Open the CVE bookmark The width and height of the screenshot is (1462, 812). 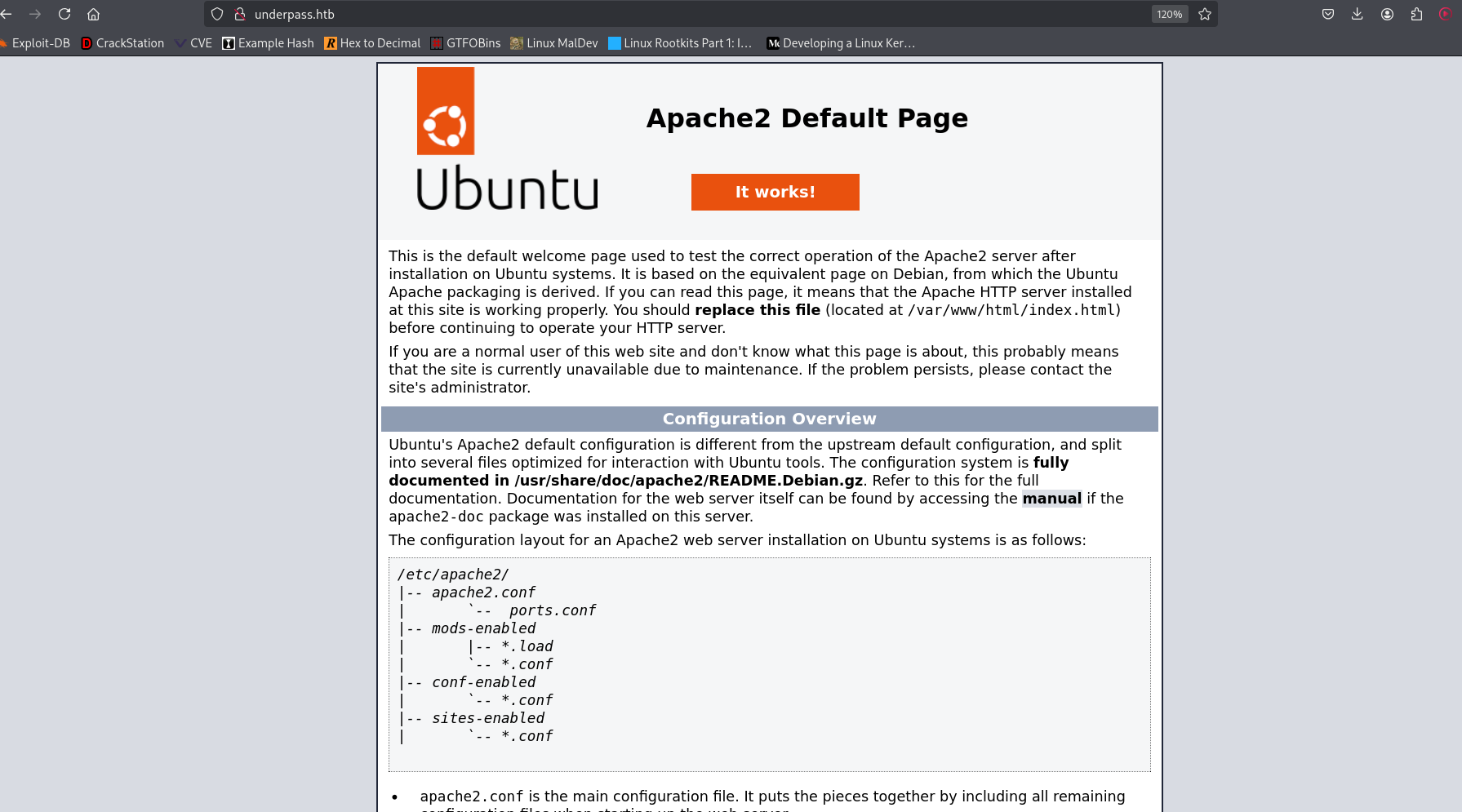[193, 43]
